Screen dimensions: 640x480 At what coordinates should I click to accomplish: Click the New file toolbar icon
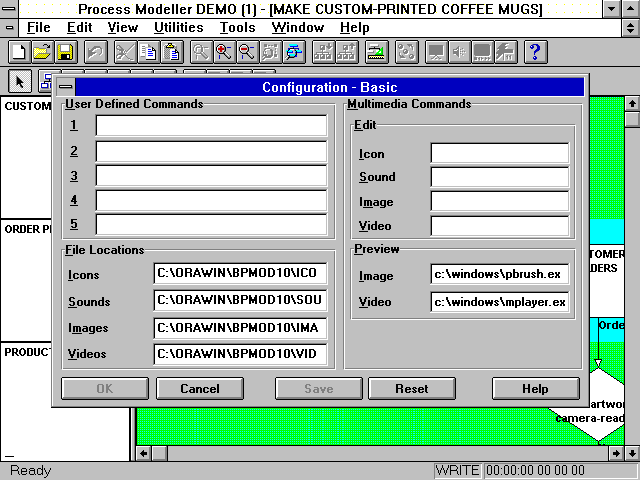(x=19, y=52)
